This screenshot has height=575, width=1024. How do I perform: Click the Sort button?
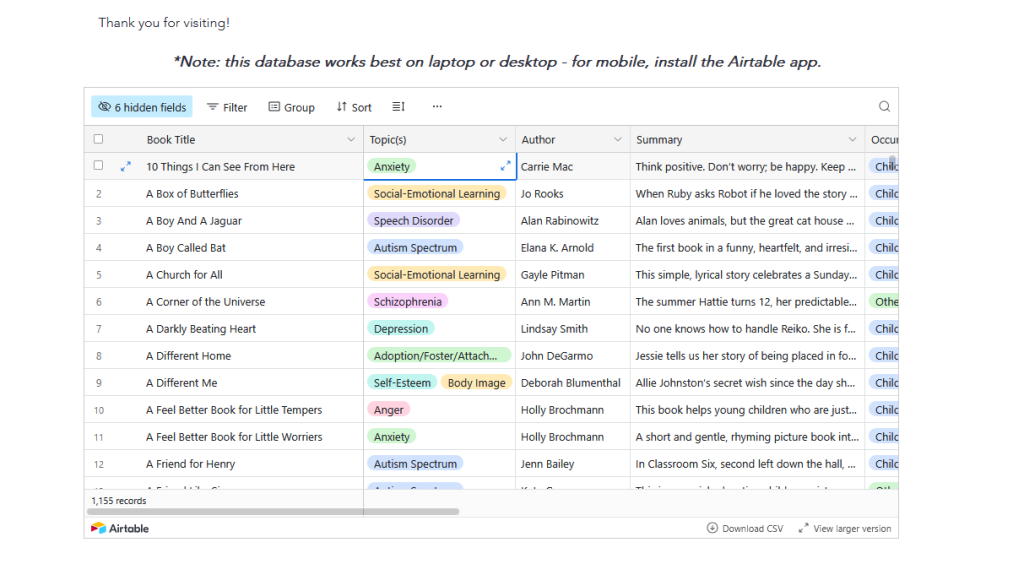[354, 107]
